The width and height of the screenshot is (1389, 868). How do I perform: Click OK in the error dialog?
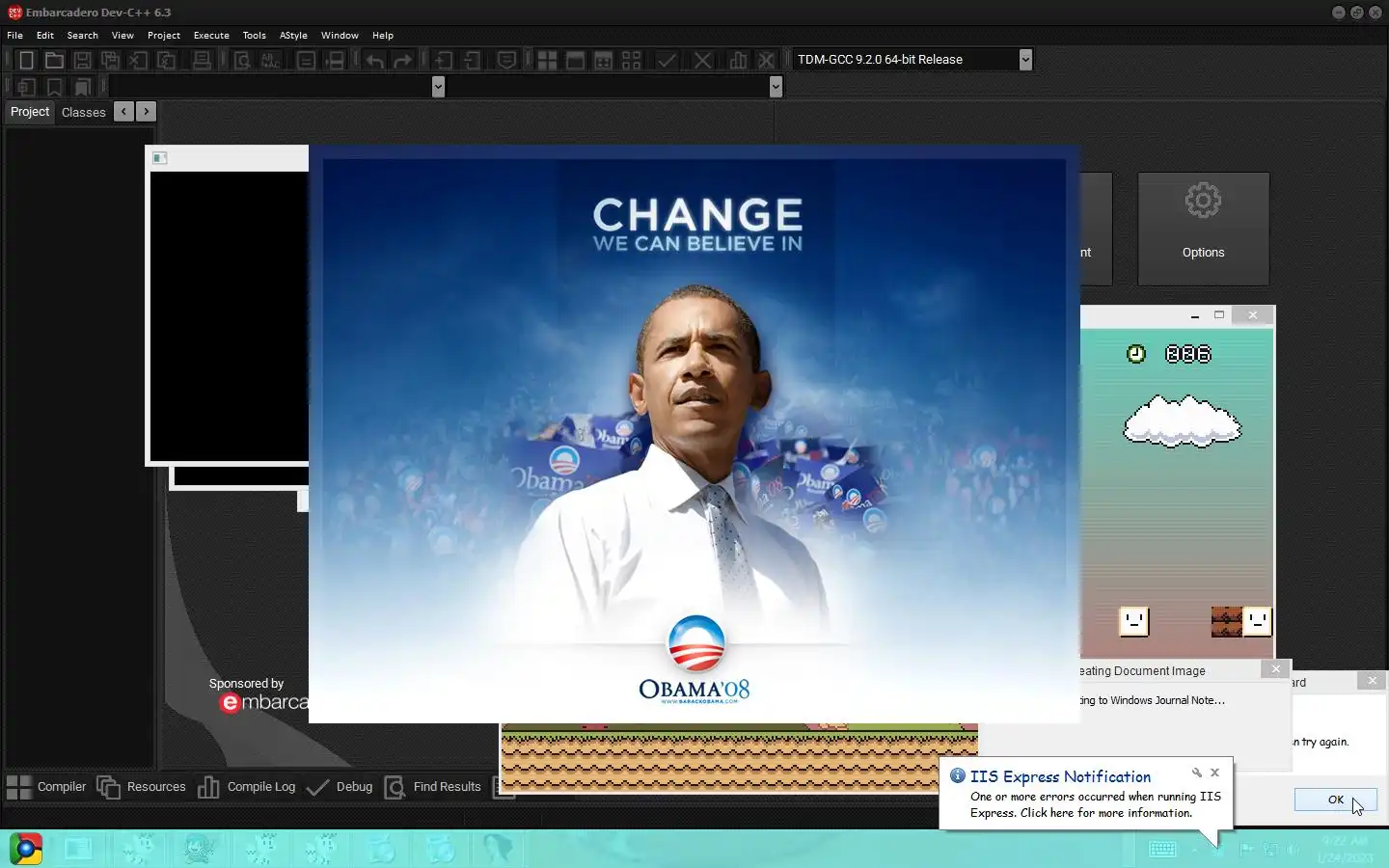pyautogui.click(x=1335, y=800)
